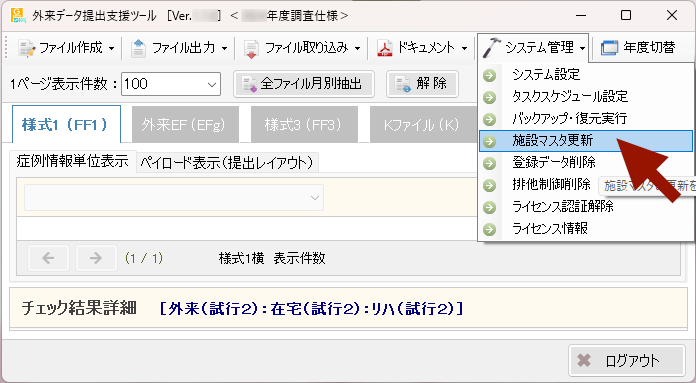
Task: Click the 年度切替 toolbar button
Action: [638, 47]
